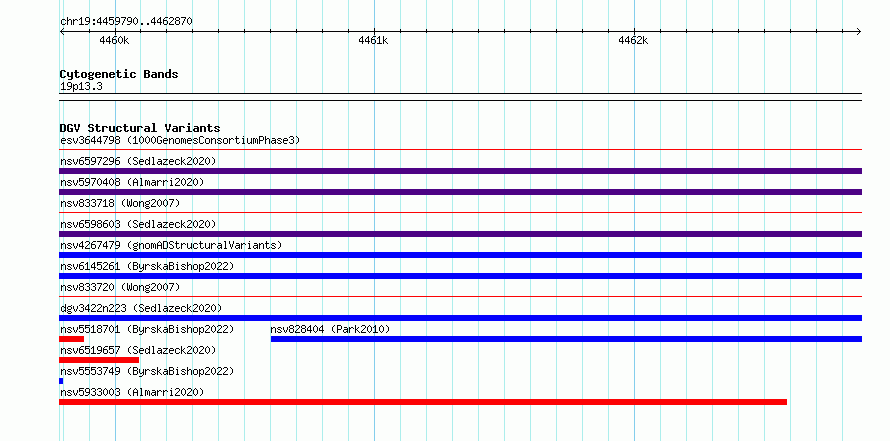Select the short red bar under nsv5518701
This screenshot has width=890, height=441.
click(72, 339)
